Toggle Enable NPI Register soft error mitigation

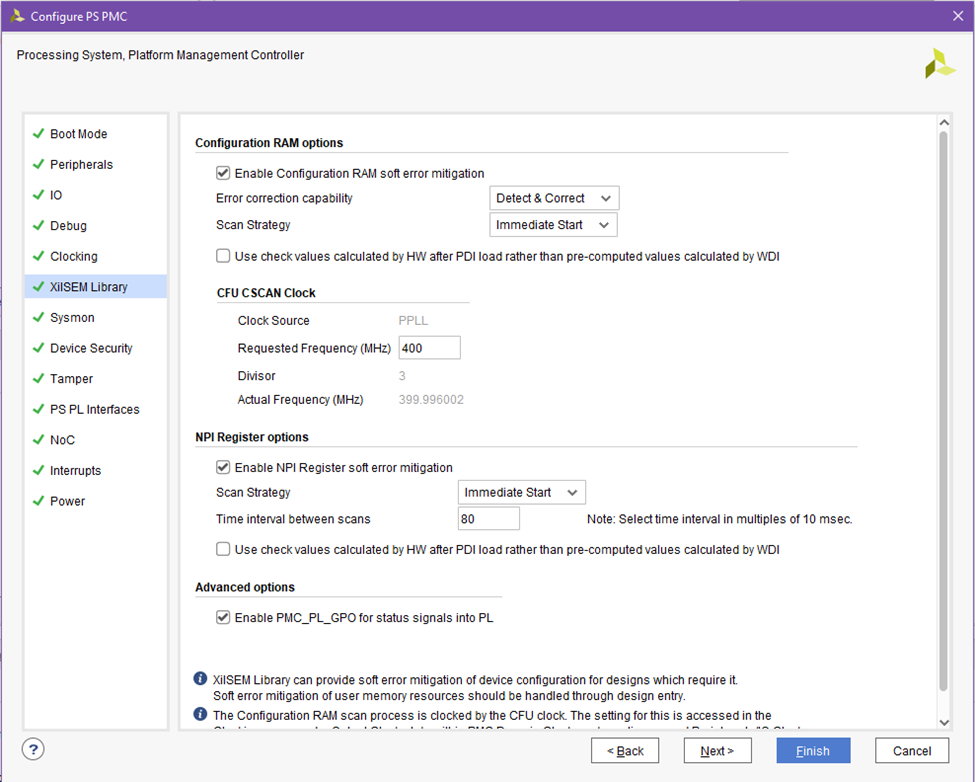click(x=223, y=467)
